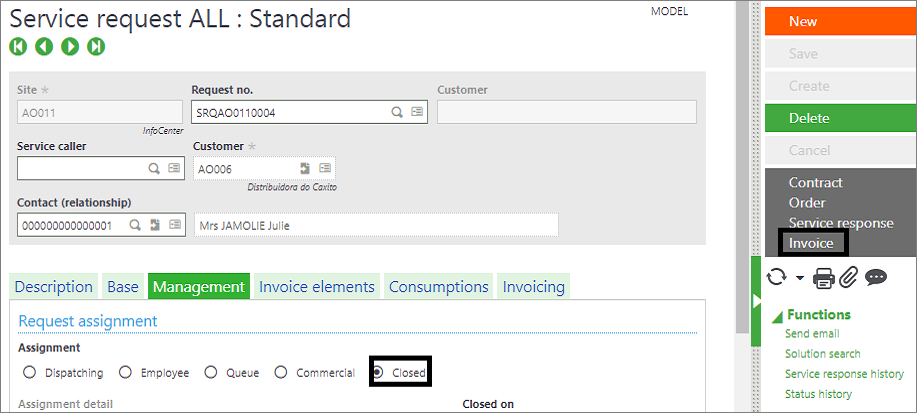This screenshot has width=917, height=413.
Task: Click the green Delete button
Action: (840, 118)
